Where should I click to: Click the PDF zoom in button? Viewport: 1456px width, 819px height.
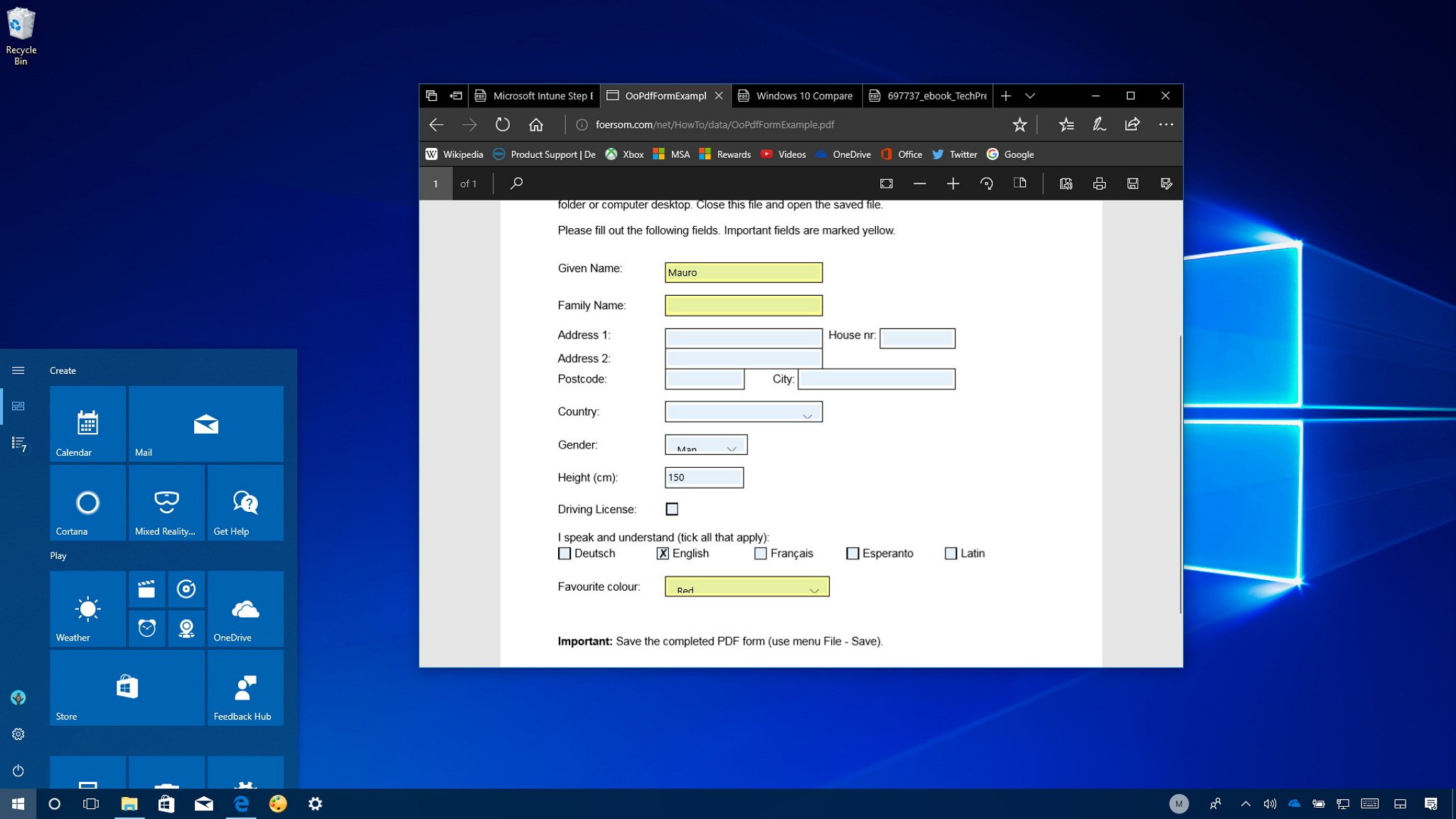coord(952,183)
